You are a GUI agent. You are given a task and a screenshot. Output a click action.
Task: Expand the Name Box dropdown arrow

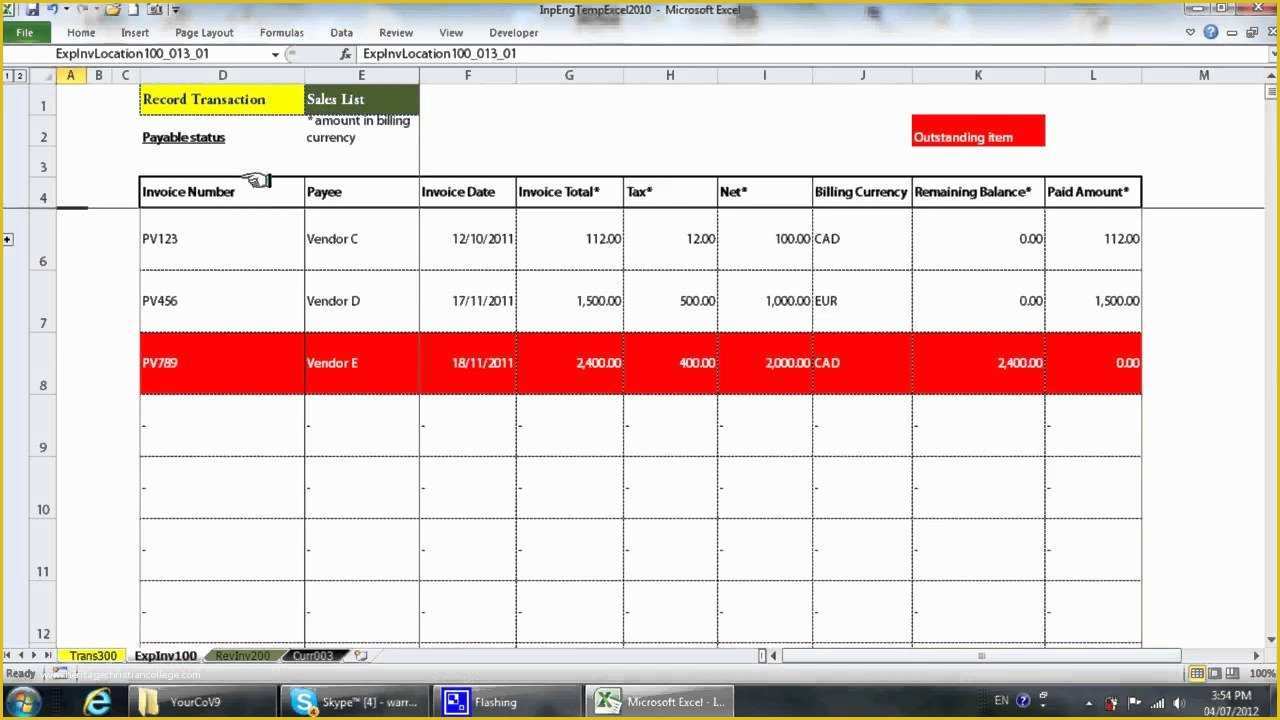(275, 54)
